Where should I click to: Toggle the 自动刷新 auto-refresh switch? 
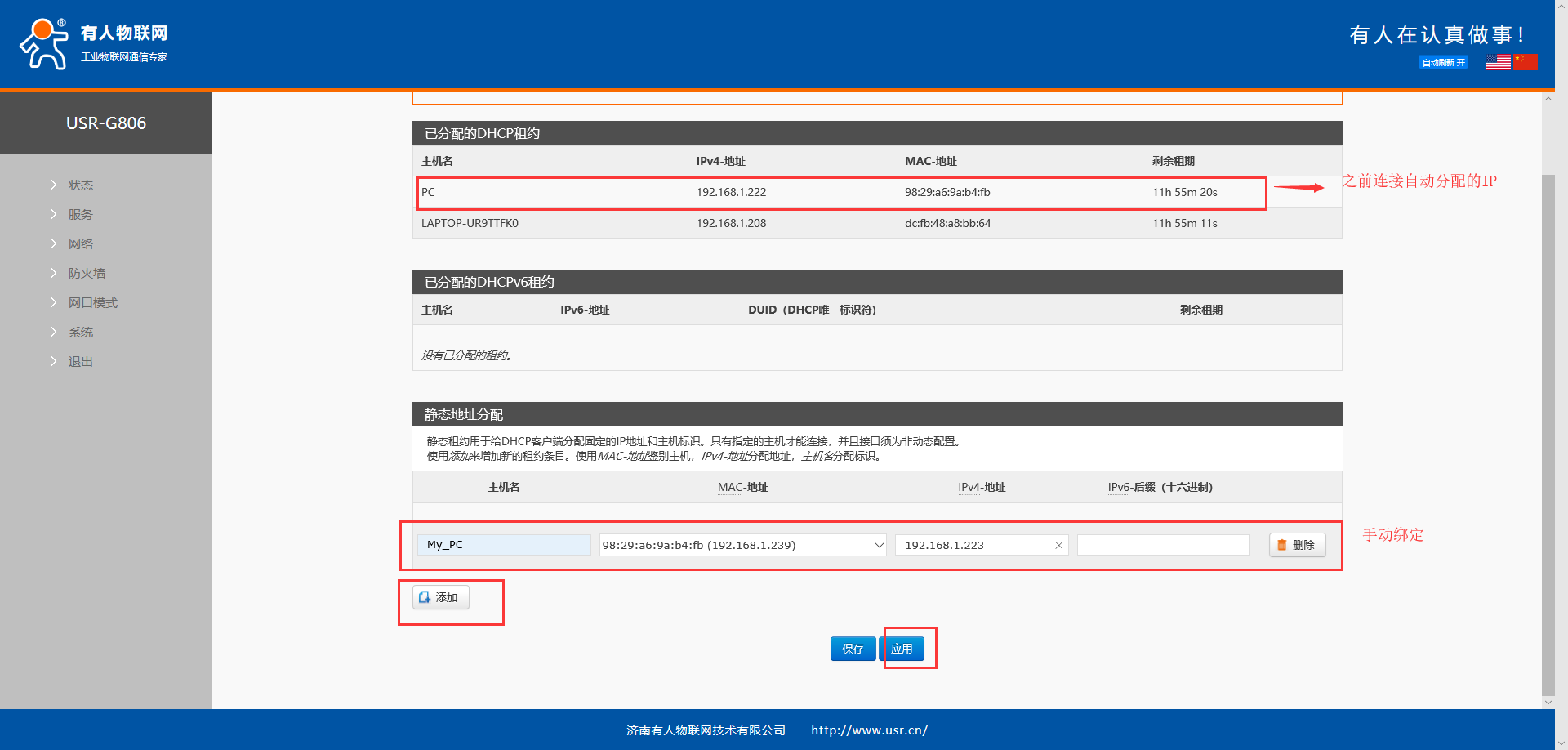pos(1443,63)
